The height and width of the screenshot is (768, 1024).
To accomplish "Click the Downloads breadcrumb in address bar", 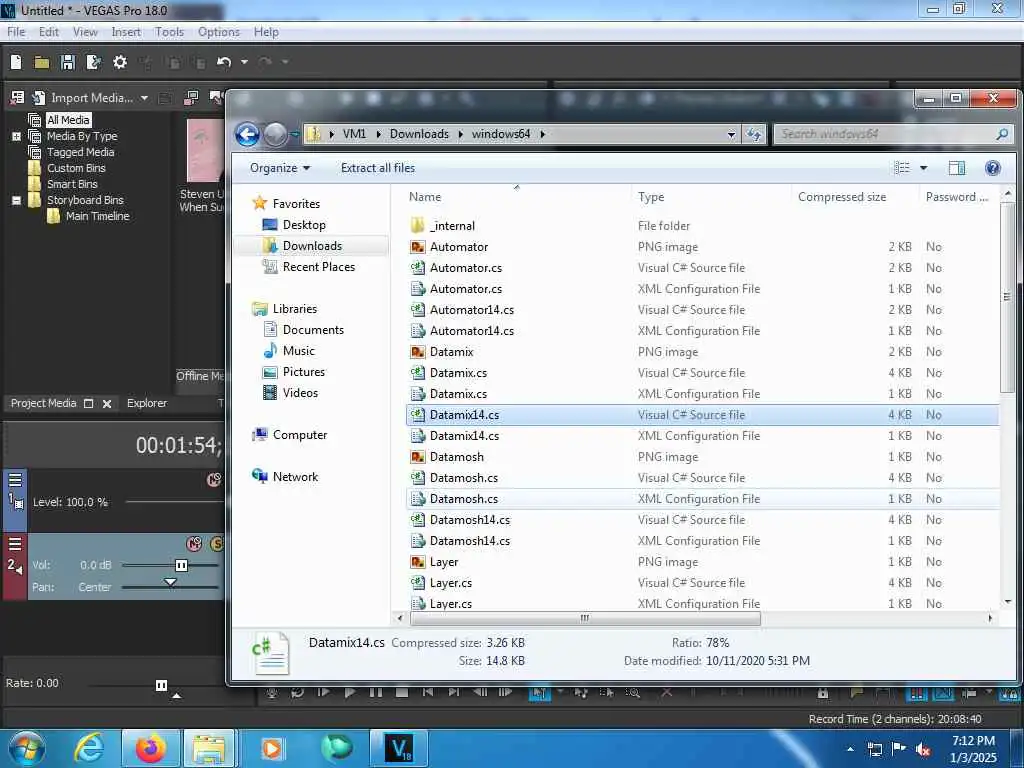I will click(x=419, y=134).
